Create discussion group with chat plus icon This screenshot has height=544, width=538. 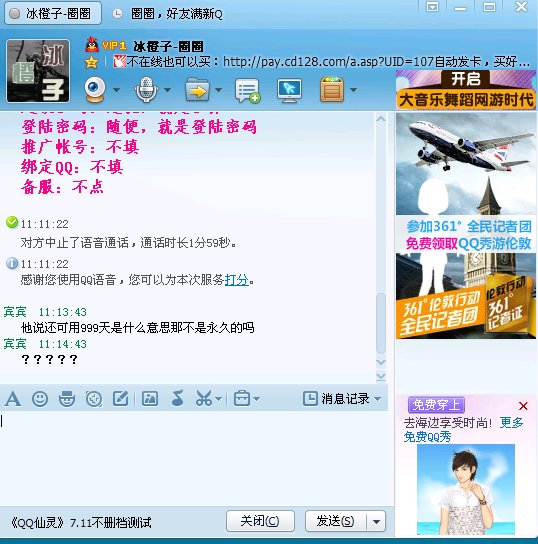click(x=247, y=90)
